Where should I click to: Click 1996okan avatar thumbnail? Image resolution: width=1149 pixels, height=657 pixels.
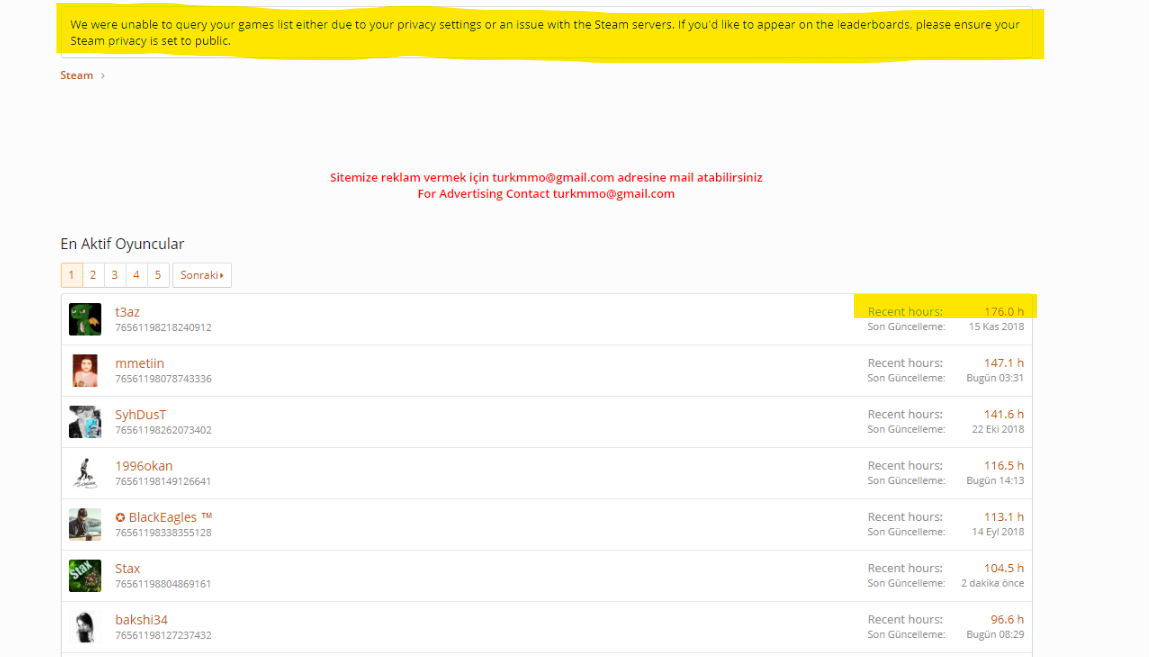[85, 473]
